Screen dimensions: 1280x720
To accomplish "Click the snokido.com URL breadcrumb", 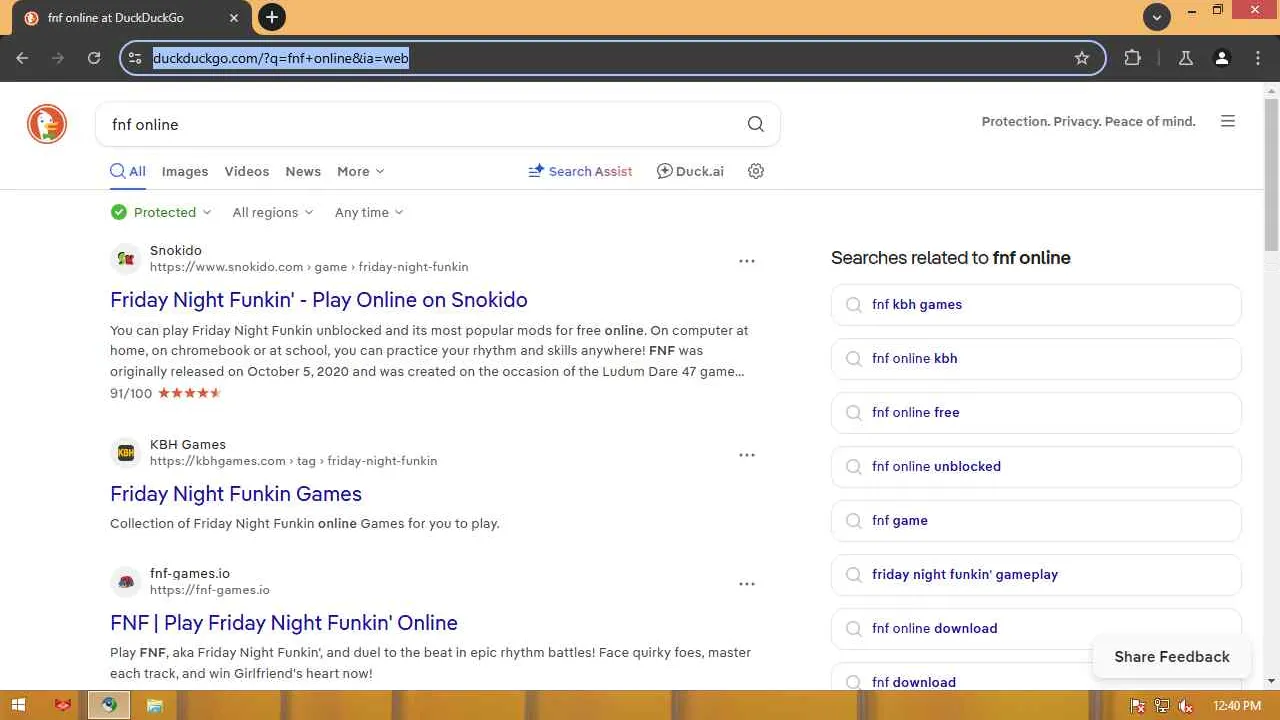I will pos(309,267).
